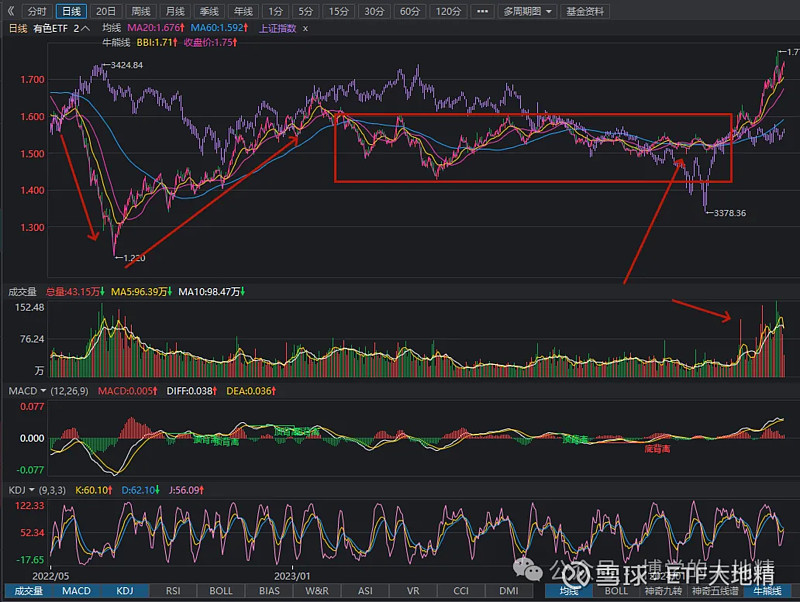Select the W&R indicator
The image size is (800, 602).
[316, 590]
